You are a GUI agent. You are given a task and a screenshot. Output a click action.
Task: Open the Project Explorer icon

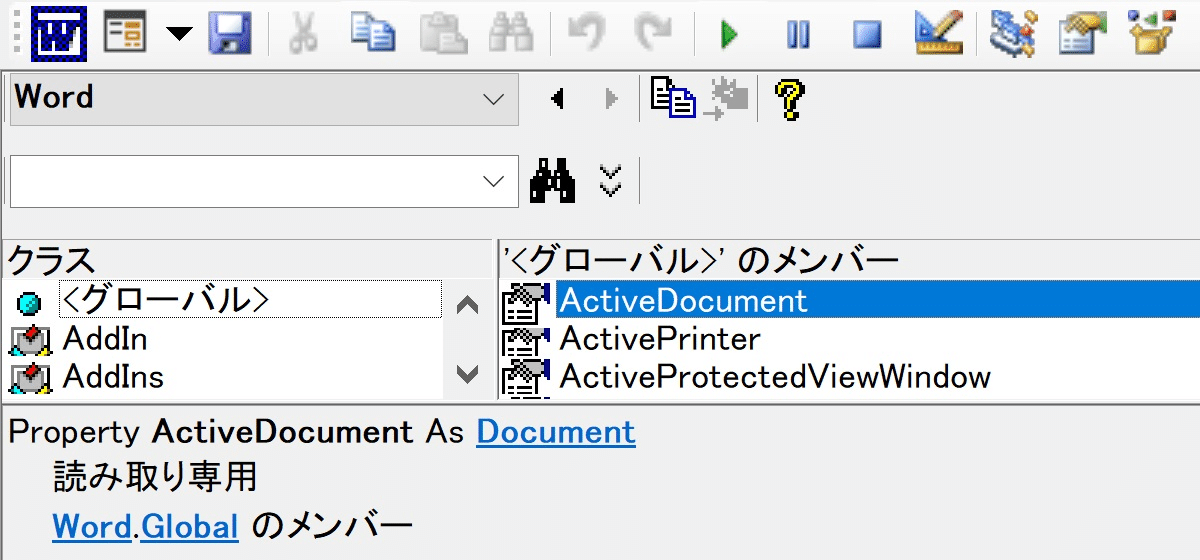(x=1012, y=35)
